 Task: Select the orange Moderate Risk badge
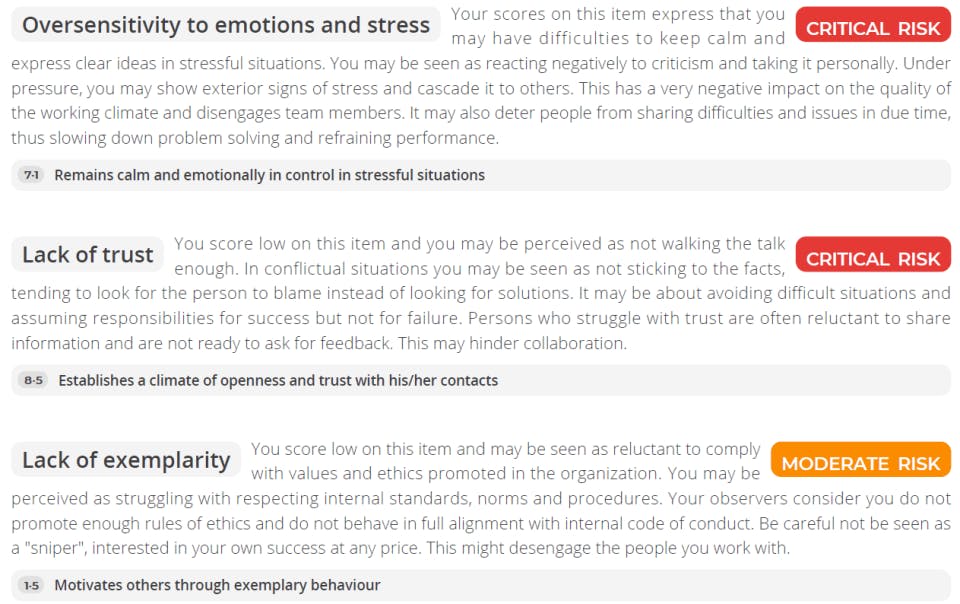point(860,463)
